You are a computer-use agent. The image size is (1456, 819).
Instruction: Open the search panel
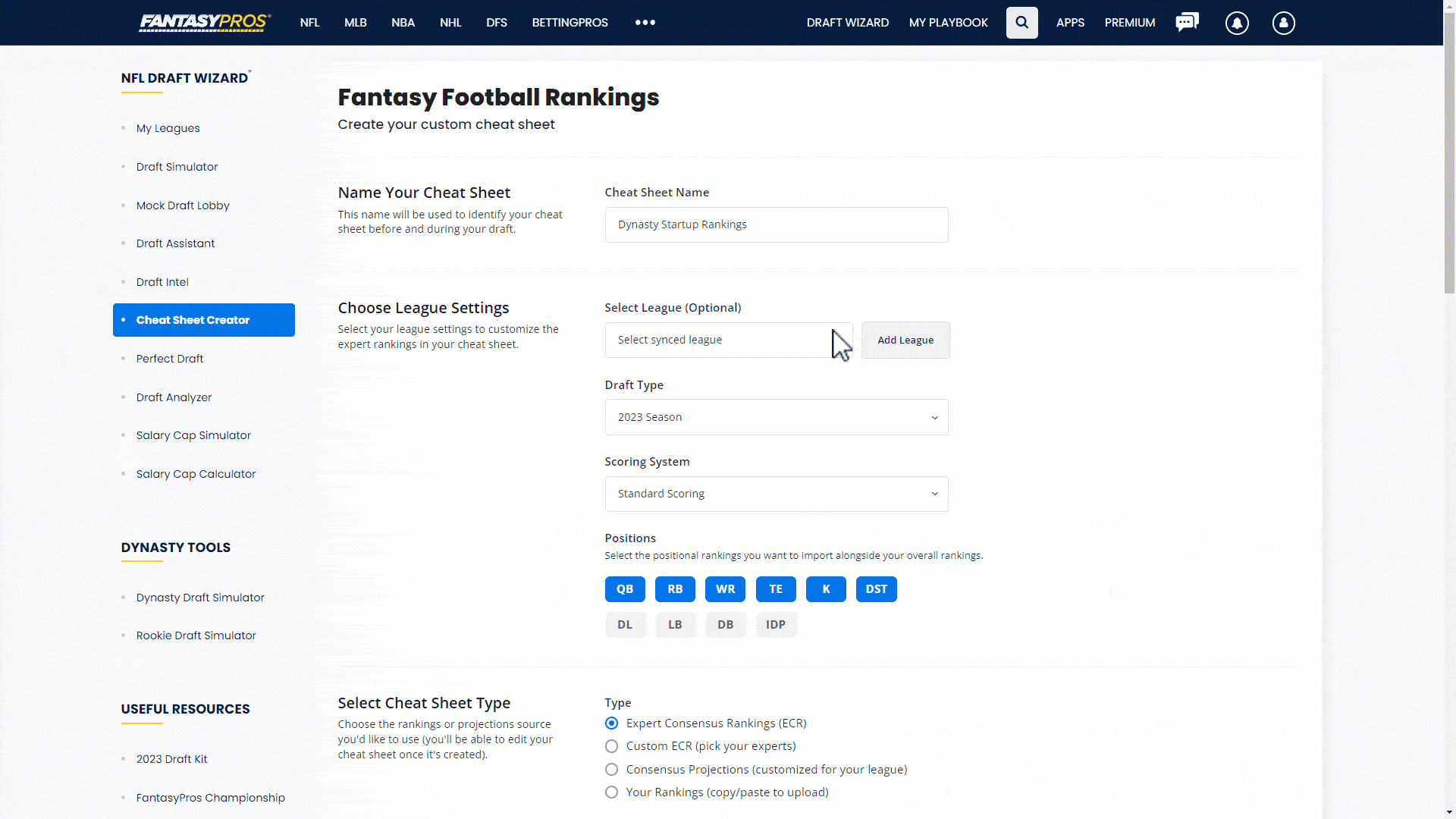pos(1022,22)
